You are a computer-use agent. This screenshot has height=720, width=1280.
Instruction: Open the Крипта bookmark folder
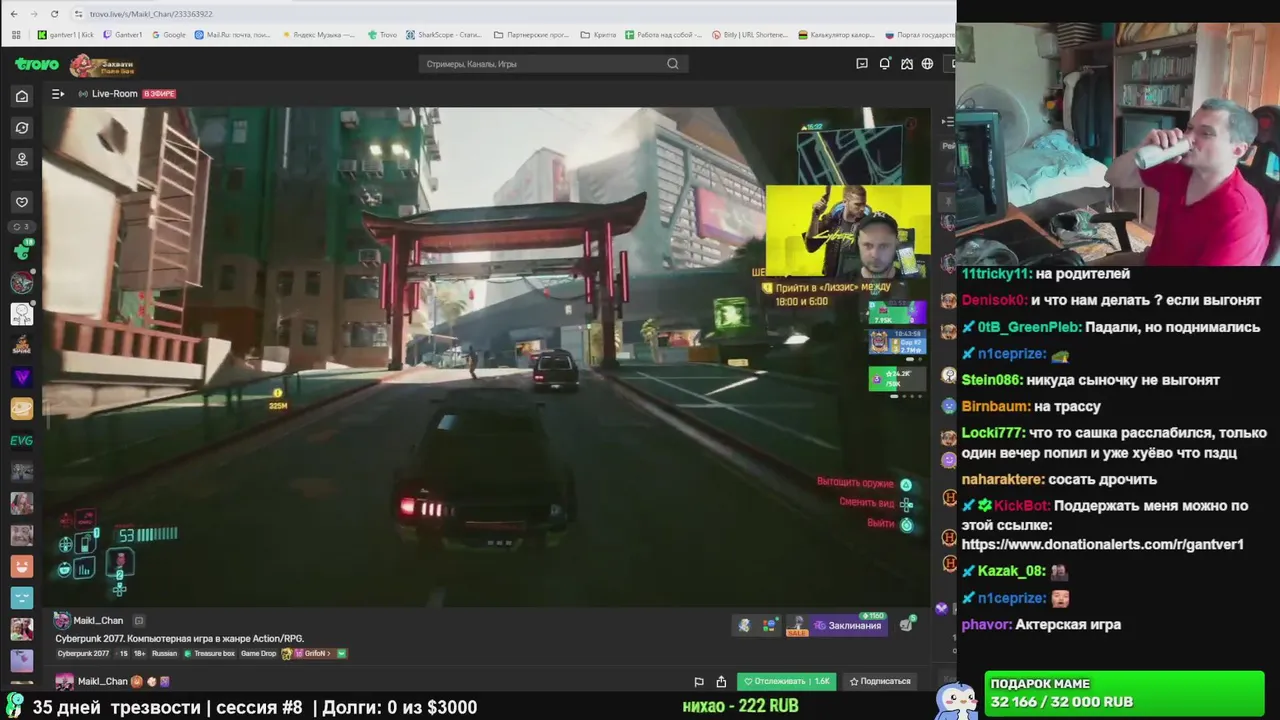pyautogui.click(x=598, y=35)
